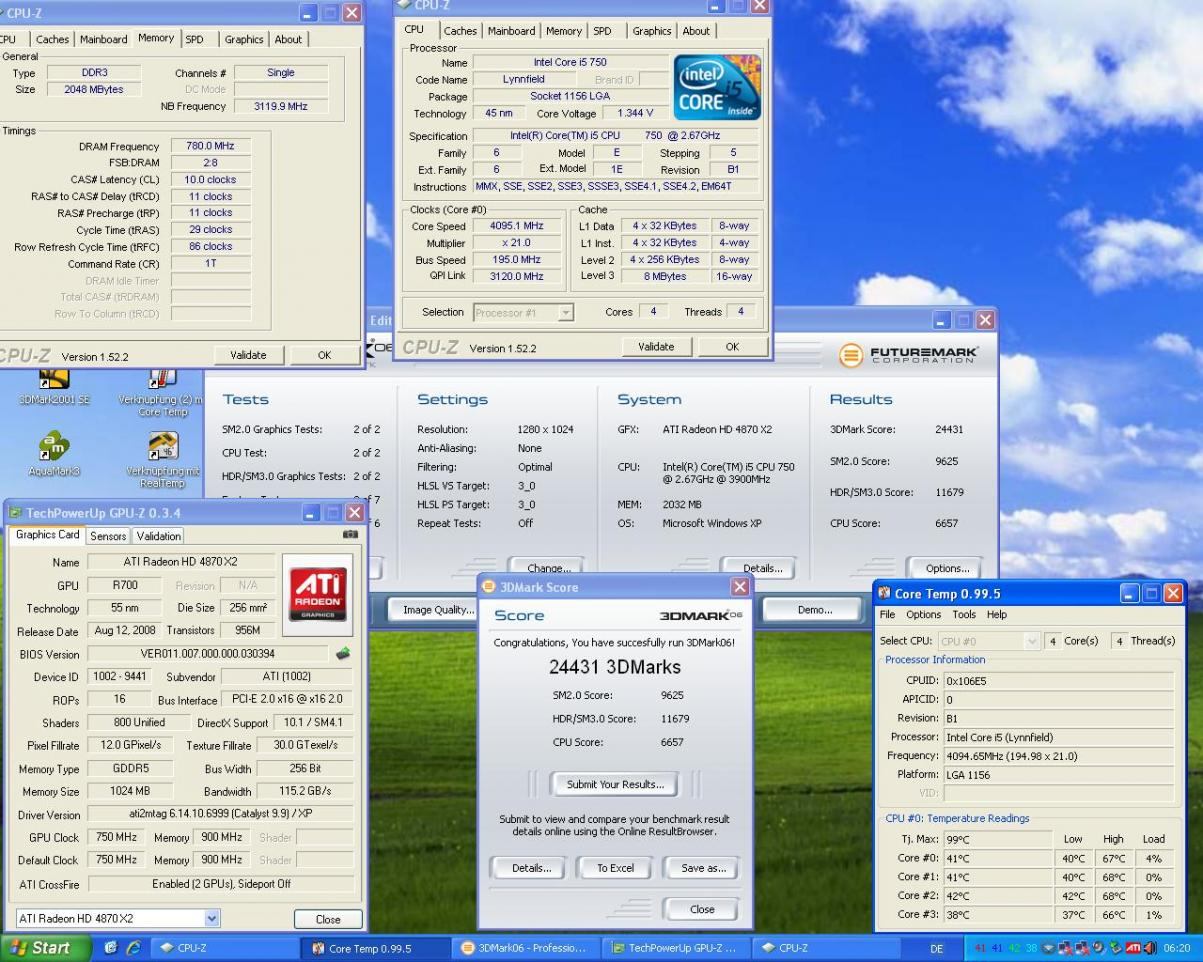Switch to TechPowerUp GPU-Z taskbar button
This screenshot has height=962, width=1203.
coord(675,948)
